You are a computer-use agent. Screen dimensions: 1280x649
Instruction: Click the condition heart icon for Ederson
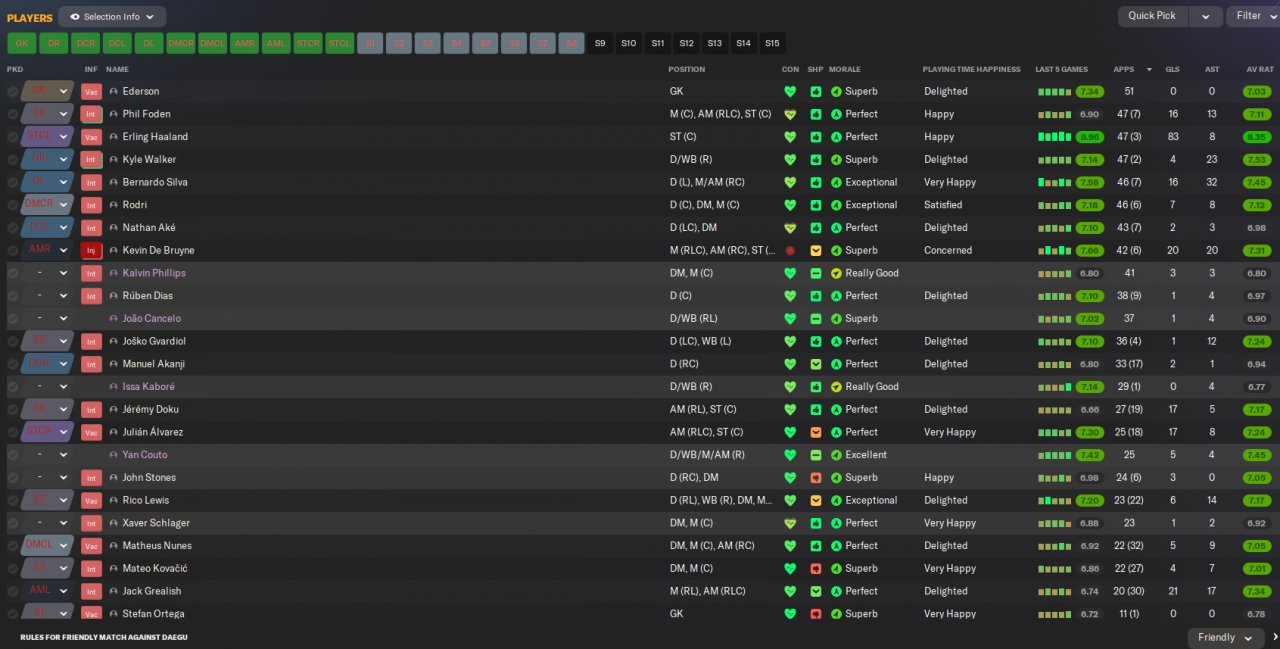tap(790, 91)
